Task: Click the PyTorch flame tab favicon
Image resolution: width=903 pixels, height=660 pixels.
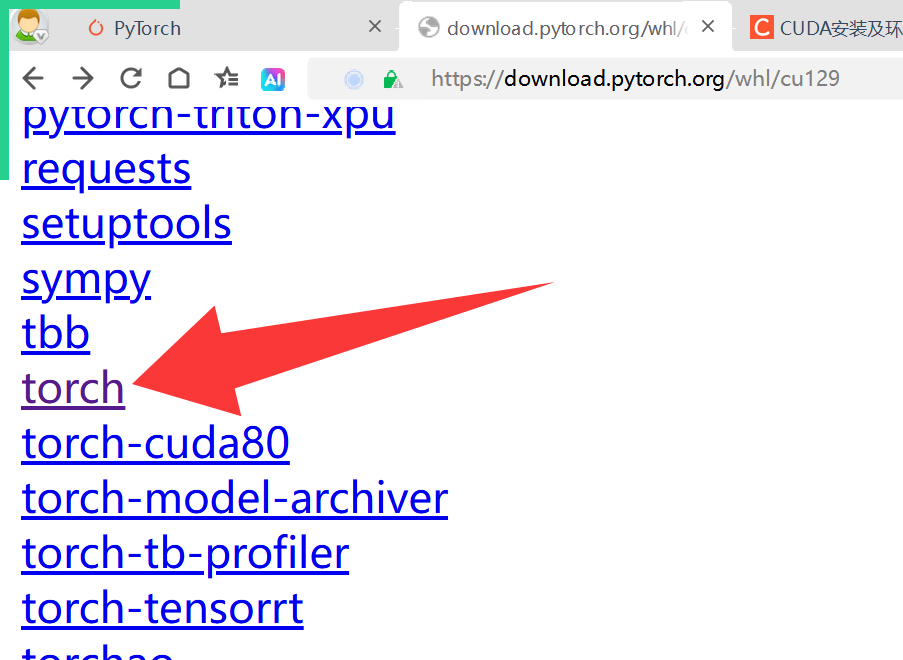Action: pyautogui.click(x=96, y=28)
